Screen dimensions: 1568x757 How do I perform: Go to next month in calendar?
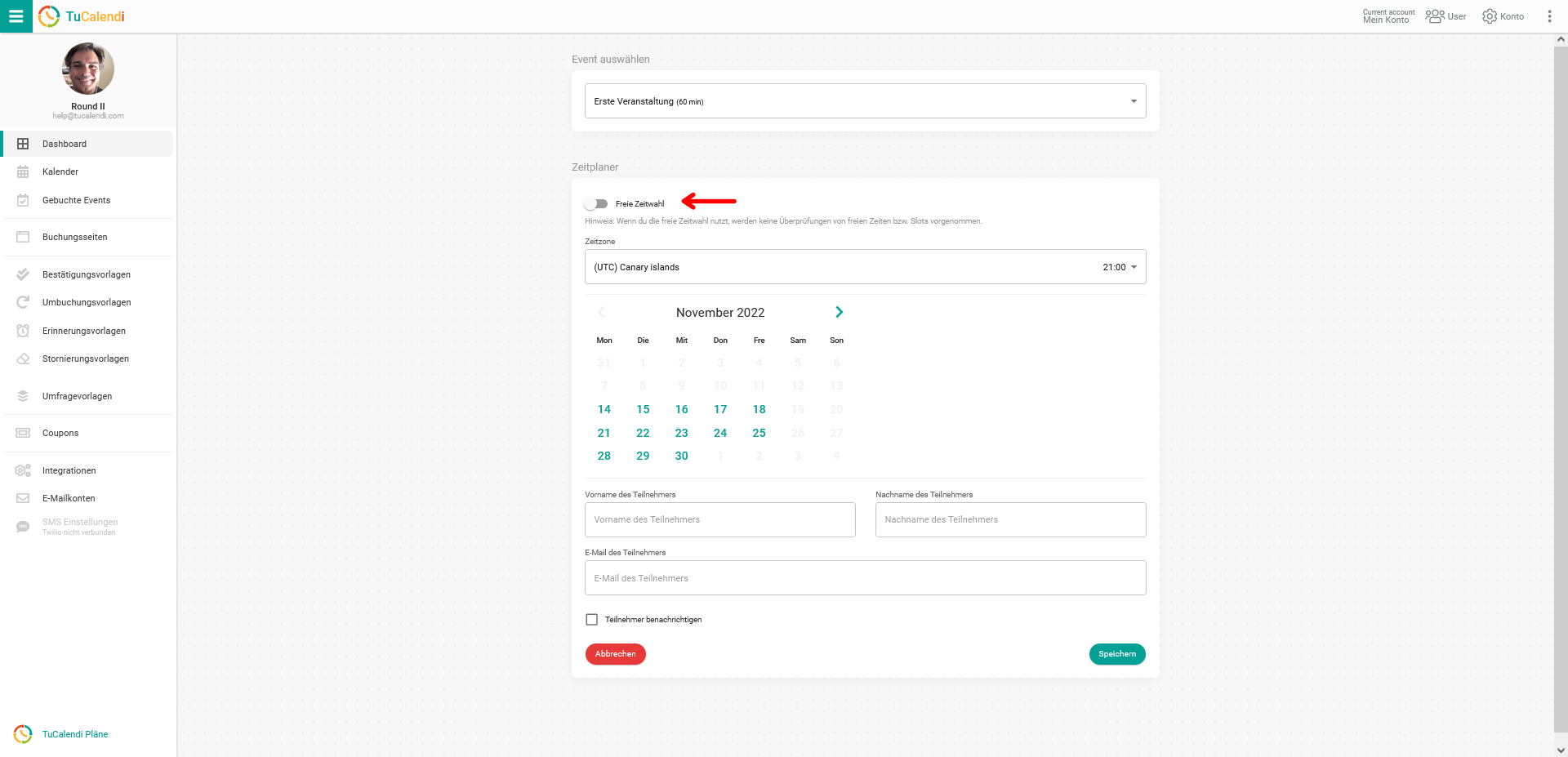[x=839, y=312]
